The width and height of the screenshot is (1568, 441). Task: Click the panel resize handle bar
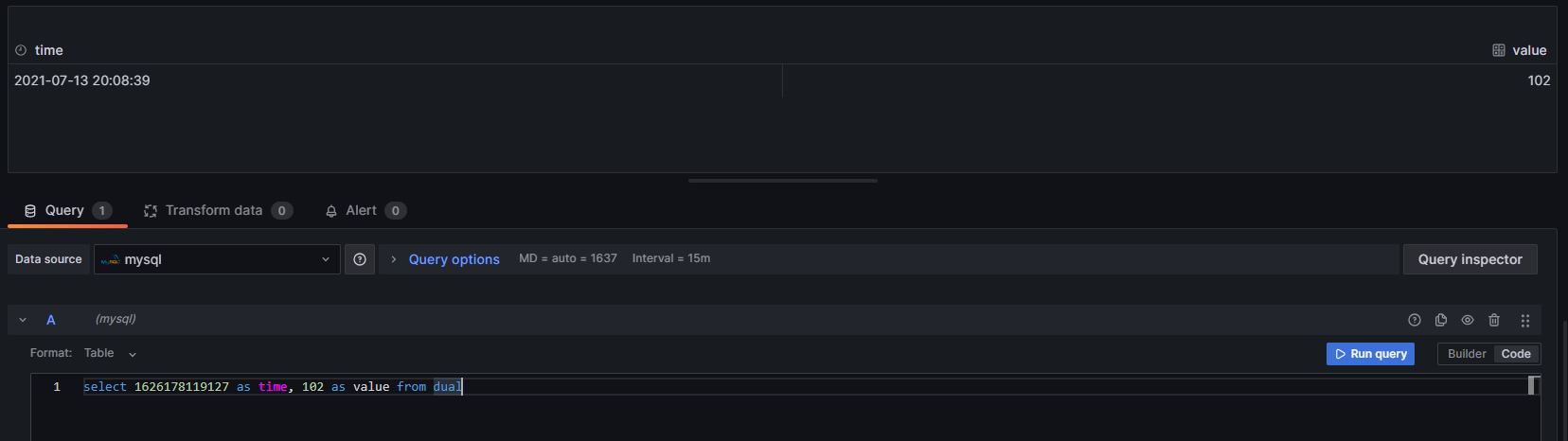click(783, 180)
